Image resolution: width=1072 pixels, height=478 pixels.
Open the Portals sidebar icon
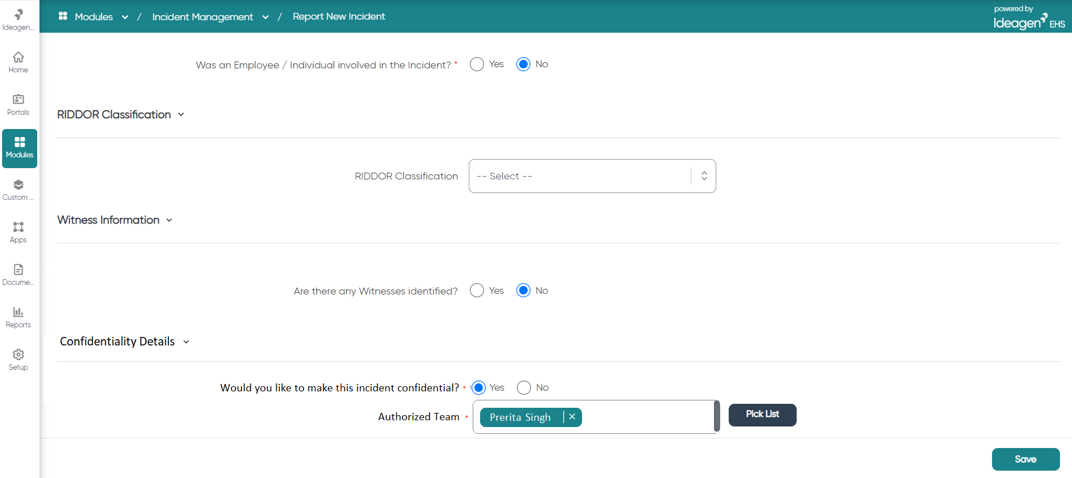(19, 105)
